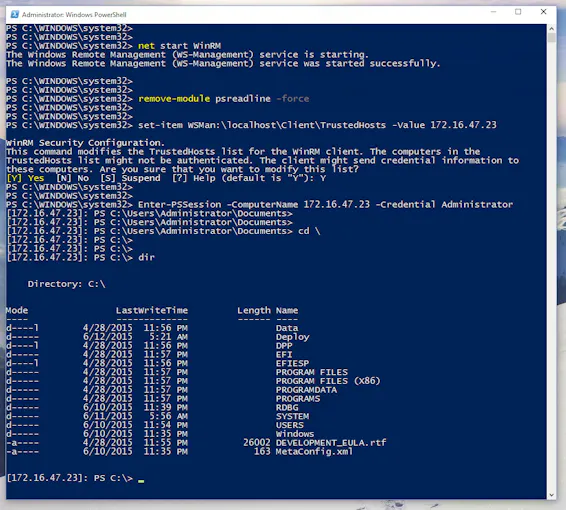Click 'remove-module psreadline -force' command line
This screenshot has height=510, width=566.
pyautogui.click(x=223, y=99)
